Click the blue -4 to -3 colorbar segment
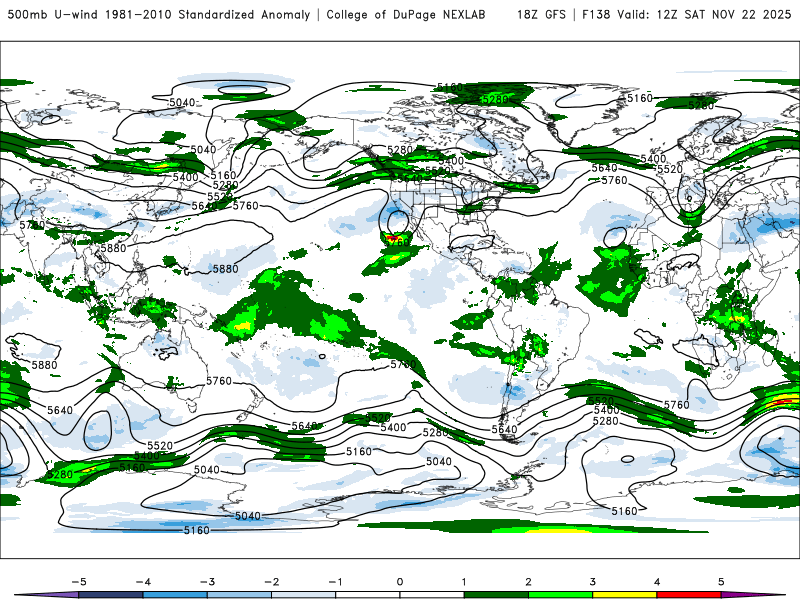800x600 pixels. 175,595
